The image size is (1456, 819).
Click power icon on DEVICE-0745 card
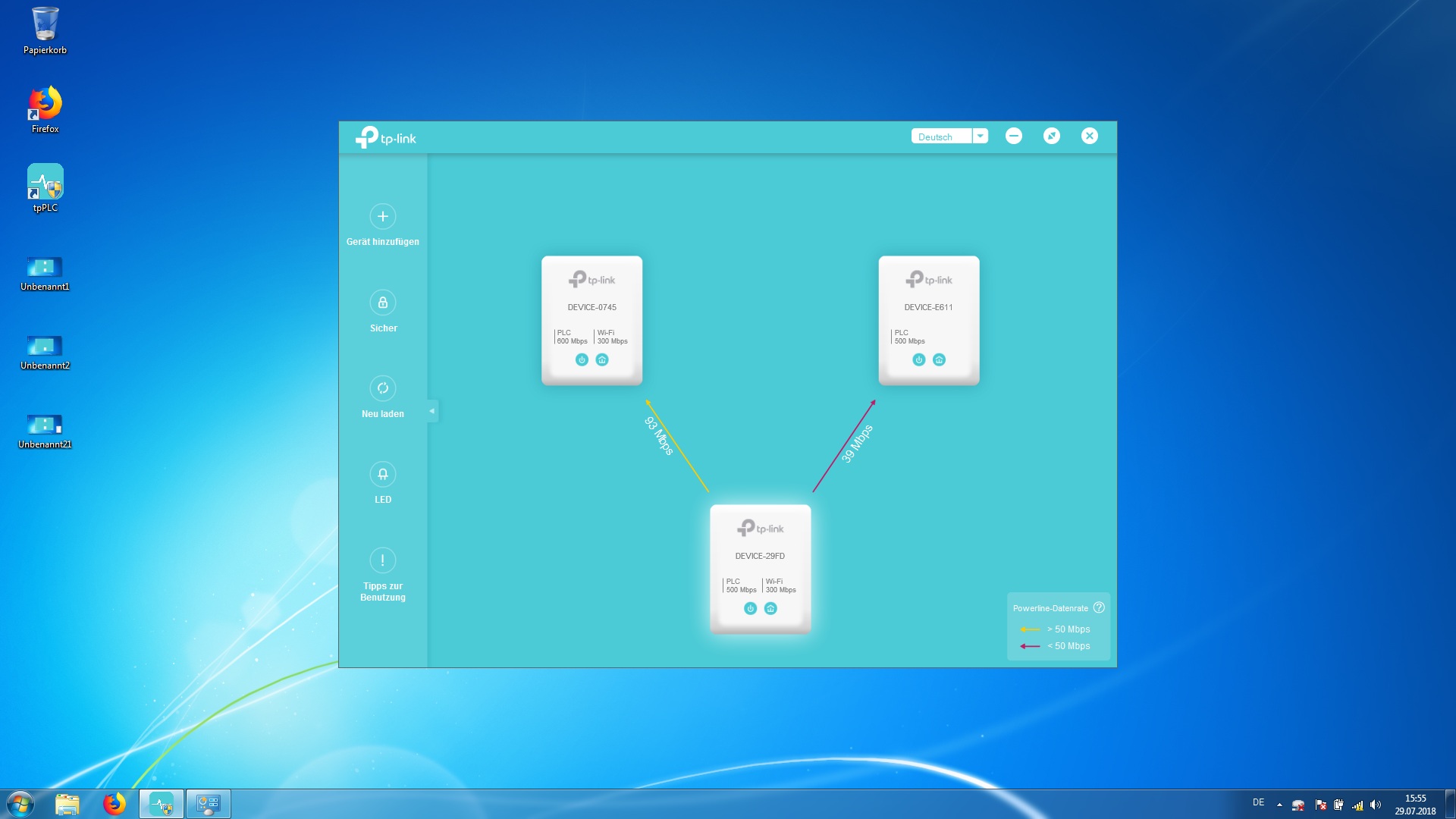click(x=582, y=360)
